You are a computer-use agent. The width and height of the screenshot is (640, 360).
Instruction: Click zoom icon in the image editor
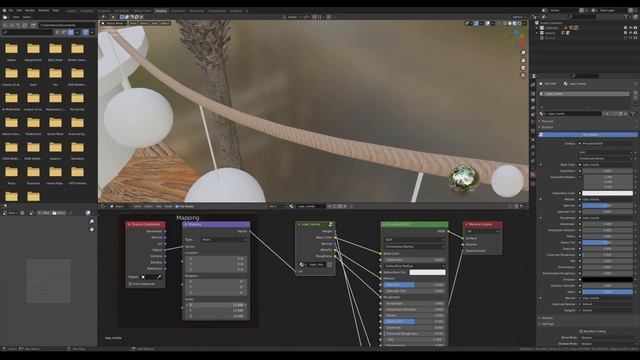point(91,222)
